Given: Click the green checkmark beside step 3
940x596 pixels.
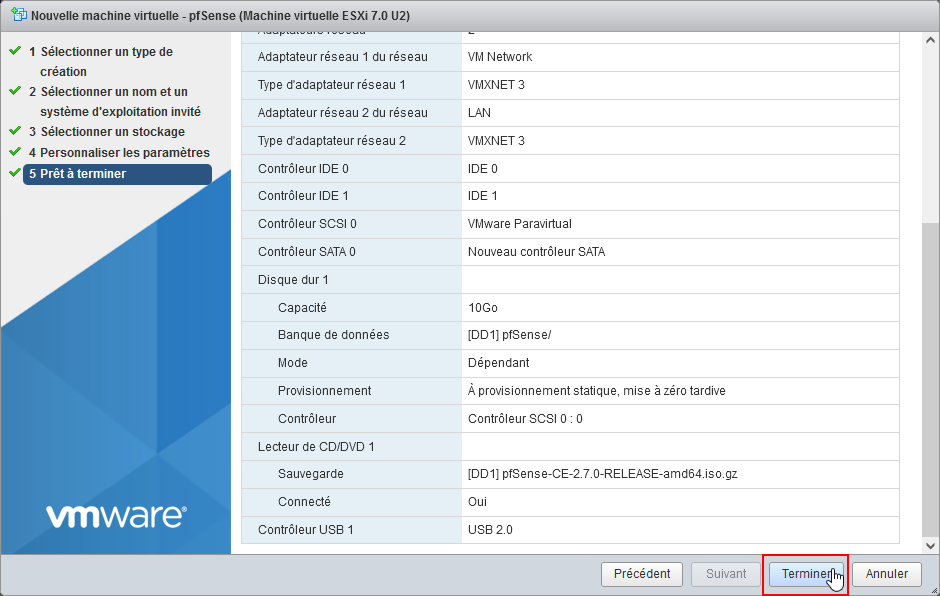Looking at the screenshot, I should pyautogui.click(x=15, y=130).
